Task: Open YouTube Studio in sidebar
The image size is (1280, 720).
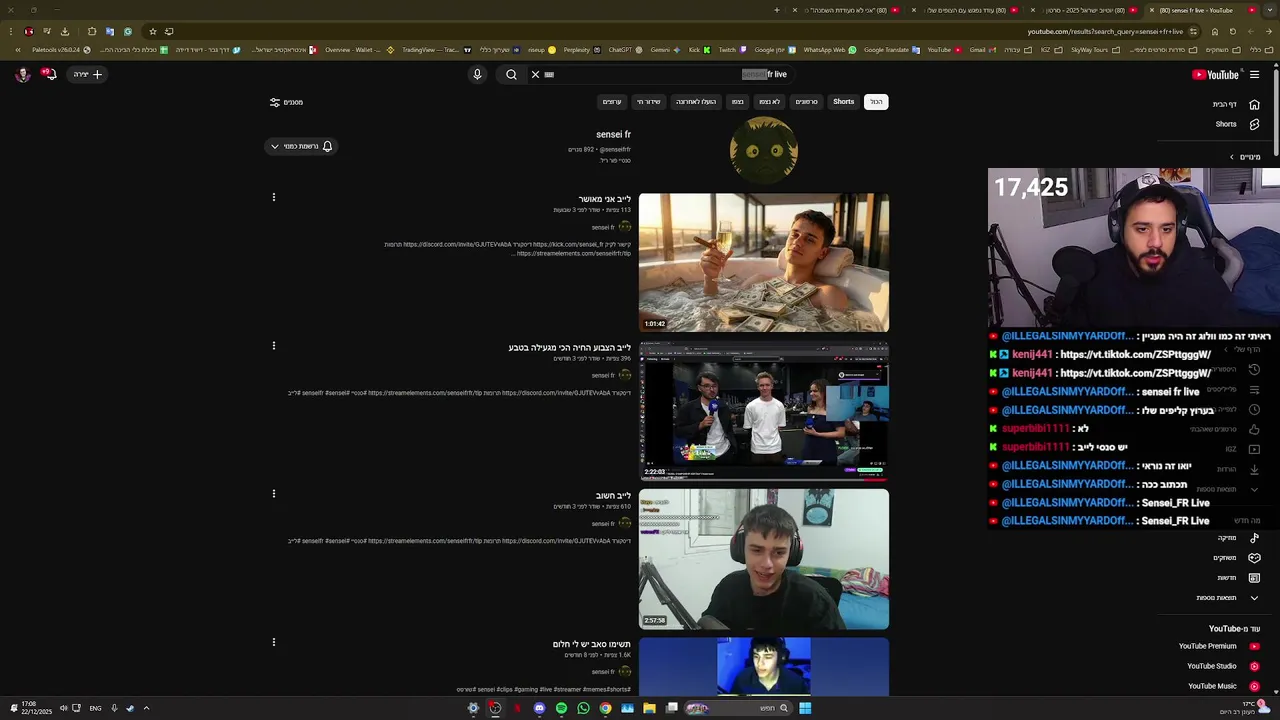Action: click(1222, 666)
